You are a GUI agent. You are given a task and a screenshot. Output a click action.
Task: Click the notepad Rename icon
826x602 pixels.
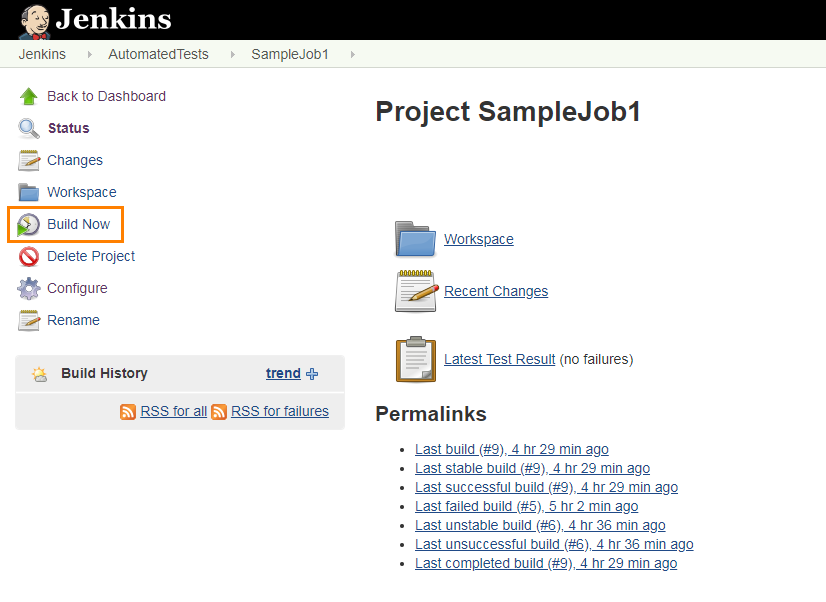coord(28,321)
